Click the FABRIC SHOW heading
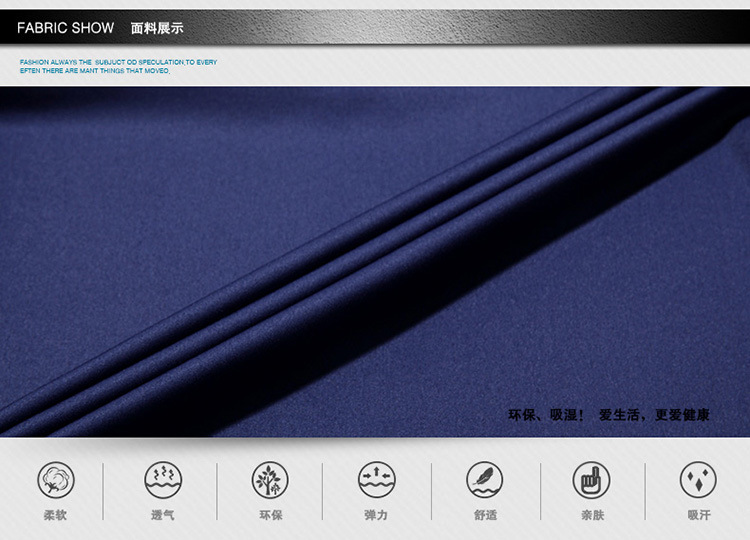750x540 pixels. click(66, 28)
